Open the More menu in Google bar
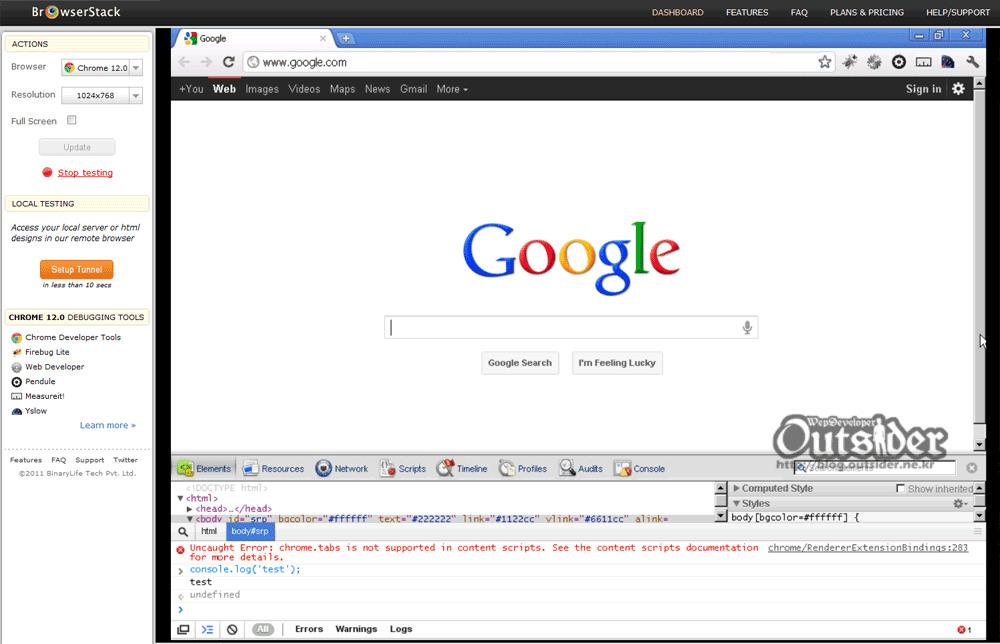 click(x=452, y=89)
